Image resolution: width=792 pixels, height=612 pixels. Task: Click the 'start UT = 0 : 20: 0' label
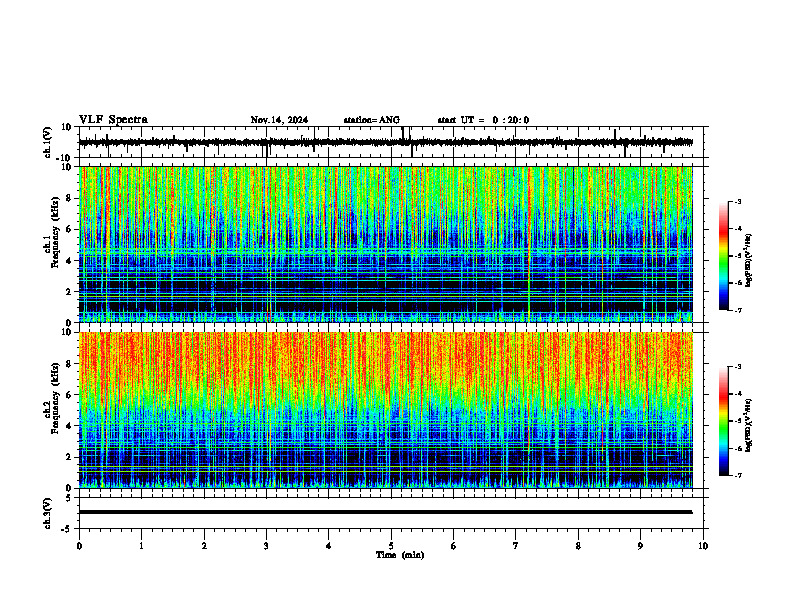pos(483,120)
